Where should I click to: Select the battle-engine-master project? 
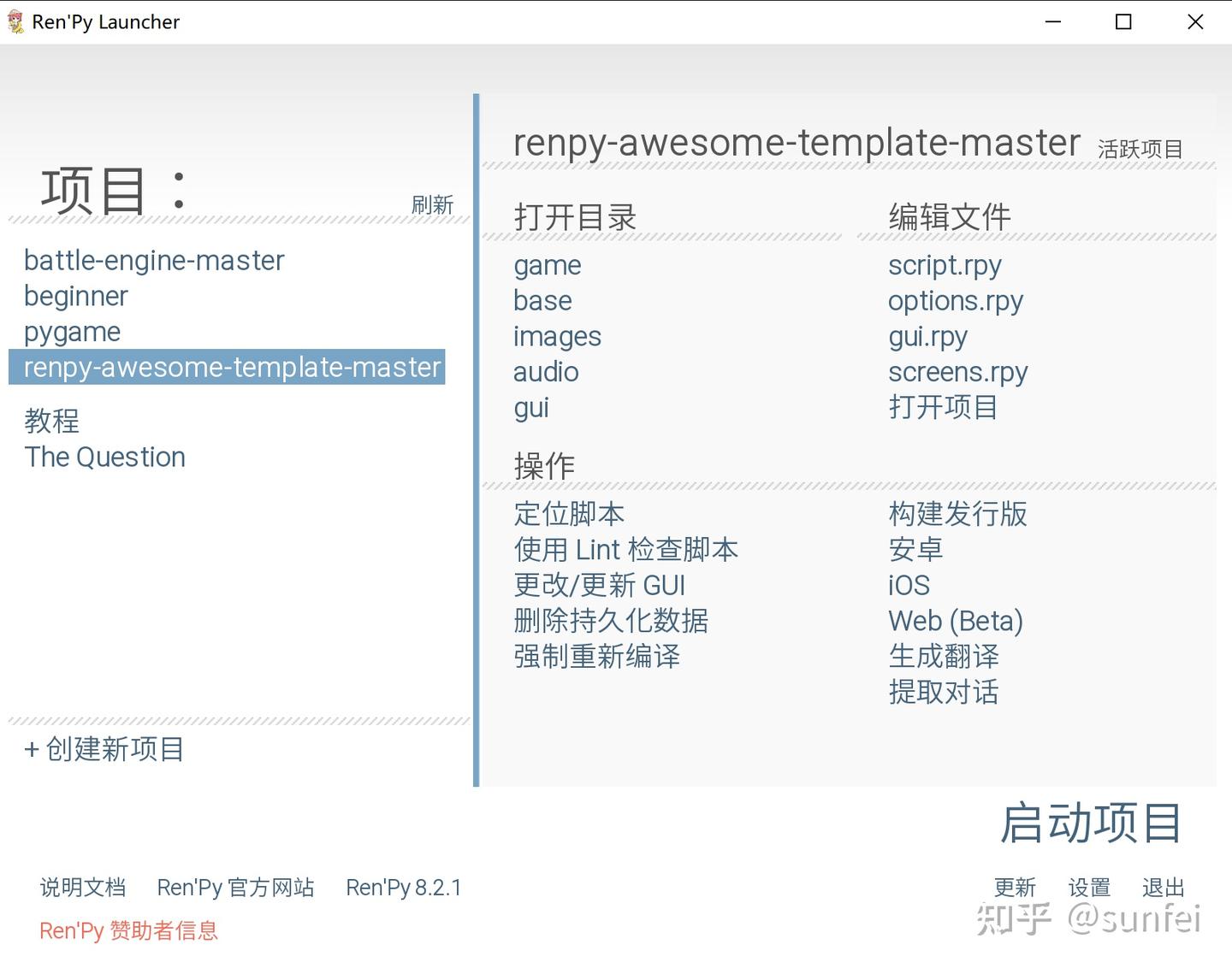click(x=154, y=260)
